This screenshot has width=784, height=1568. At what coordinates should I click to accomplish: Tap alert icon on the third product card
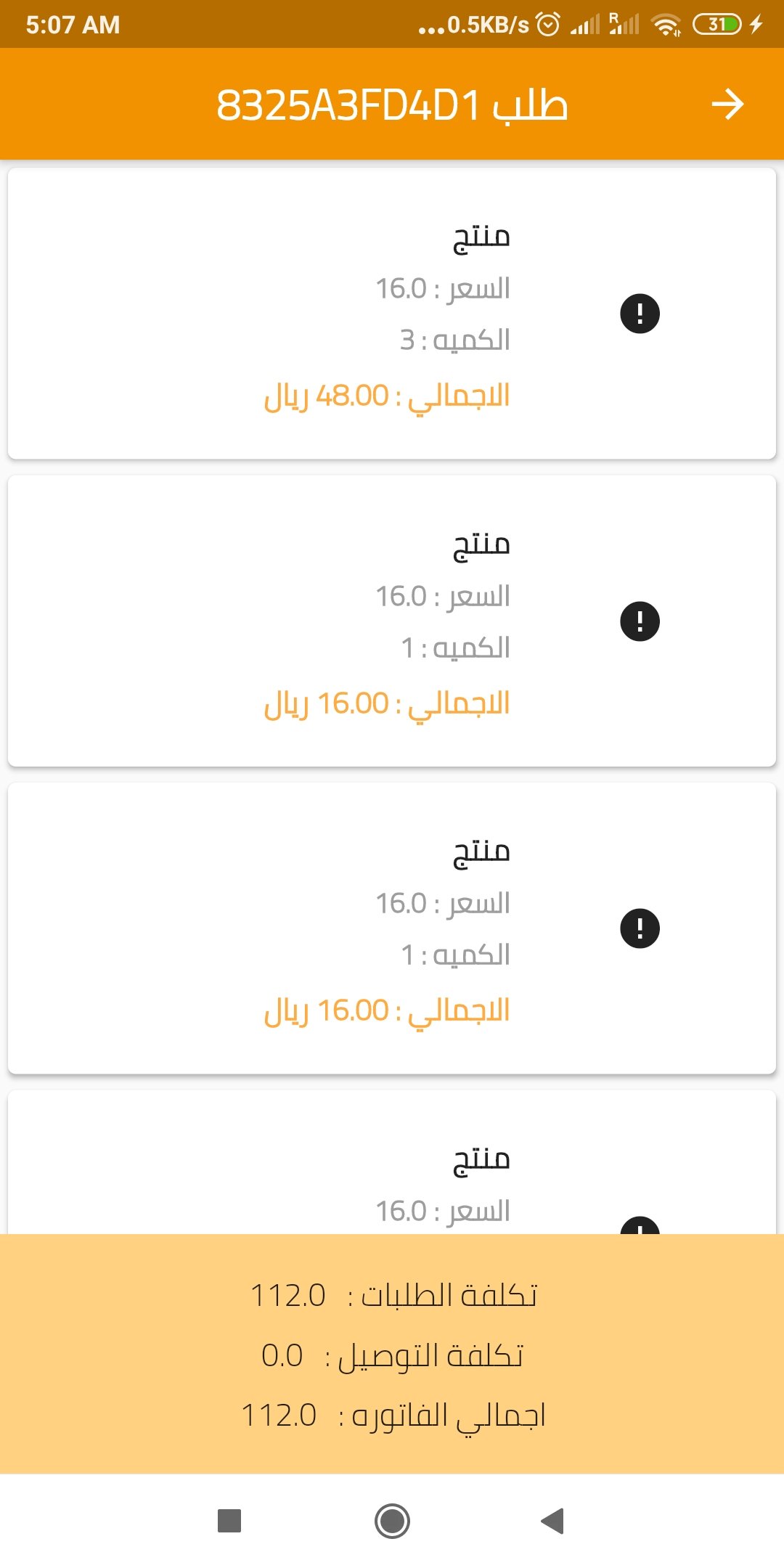tap(640, 928)
